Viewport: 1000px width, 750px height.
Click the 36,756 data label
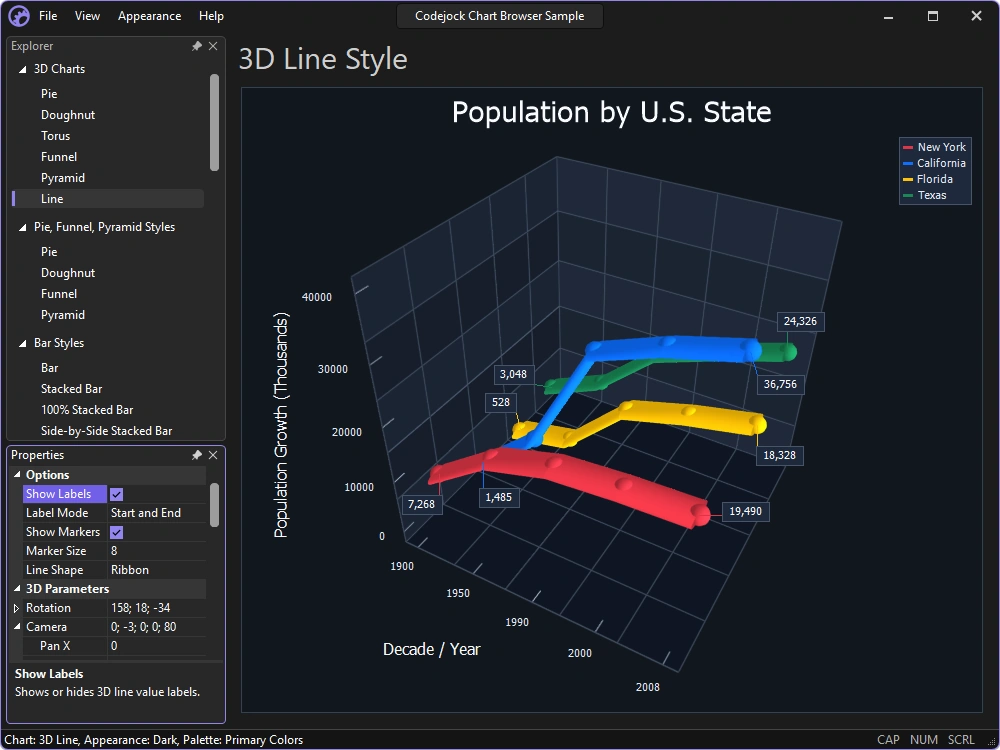tap(780, 385)
